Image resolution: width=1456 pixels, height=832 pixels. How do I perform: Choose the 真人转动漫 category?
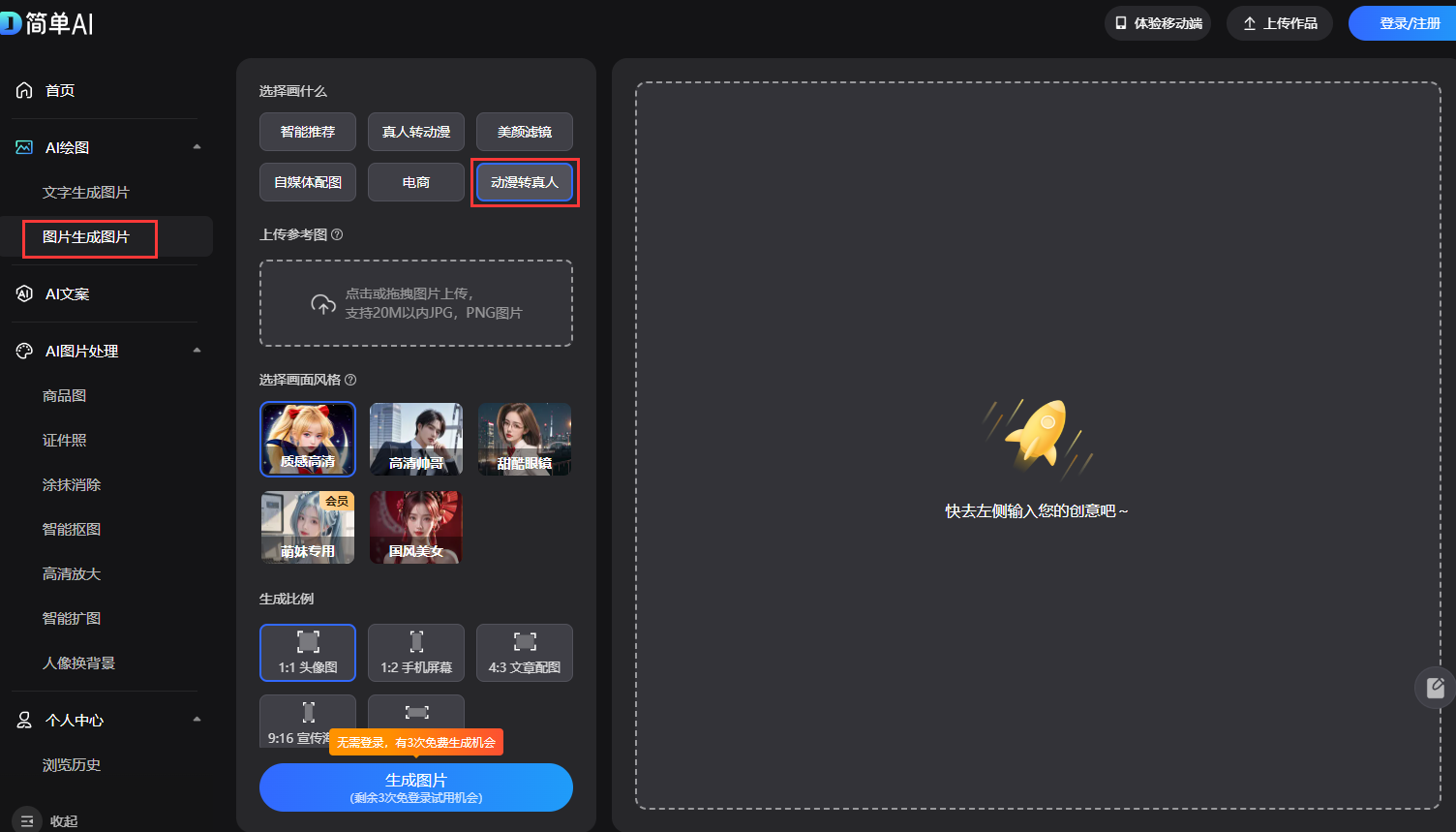(x=416, y=132)
